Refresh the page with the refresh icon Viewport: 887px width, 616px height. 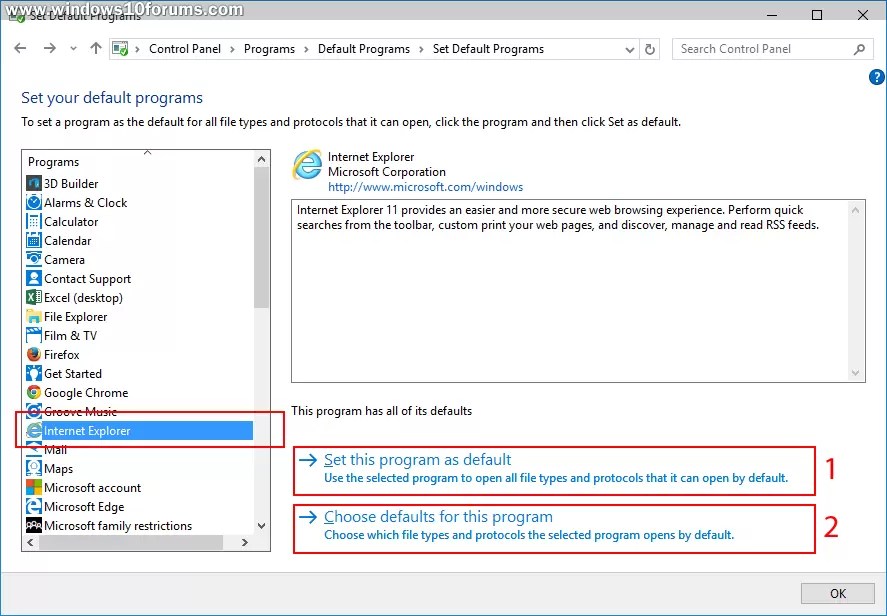(649, 48)
